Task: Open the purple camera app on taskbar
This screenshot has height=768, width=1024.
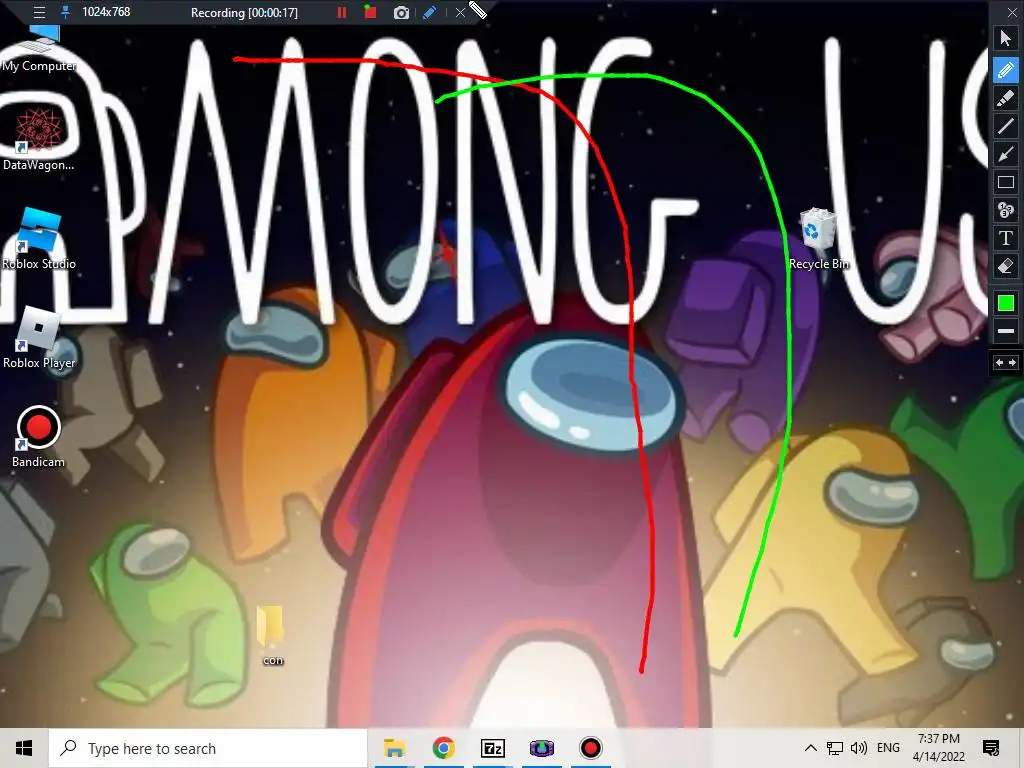Action: pyautogui.click(x=541, y=748)
